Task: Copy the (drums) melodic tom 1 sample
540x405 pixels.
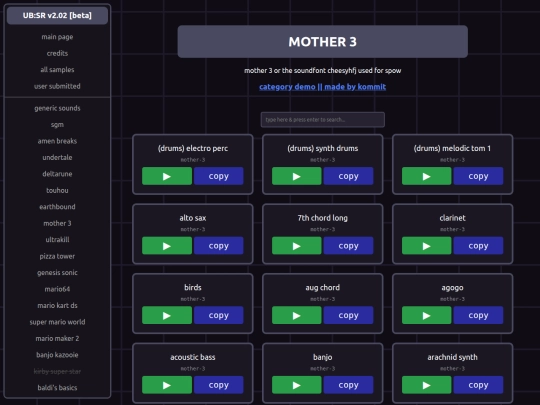Action: (478, 176)
